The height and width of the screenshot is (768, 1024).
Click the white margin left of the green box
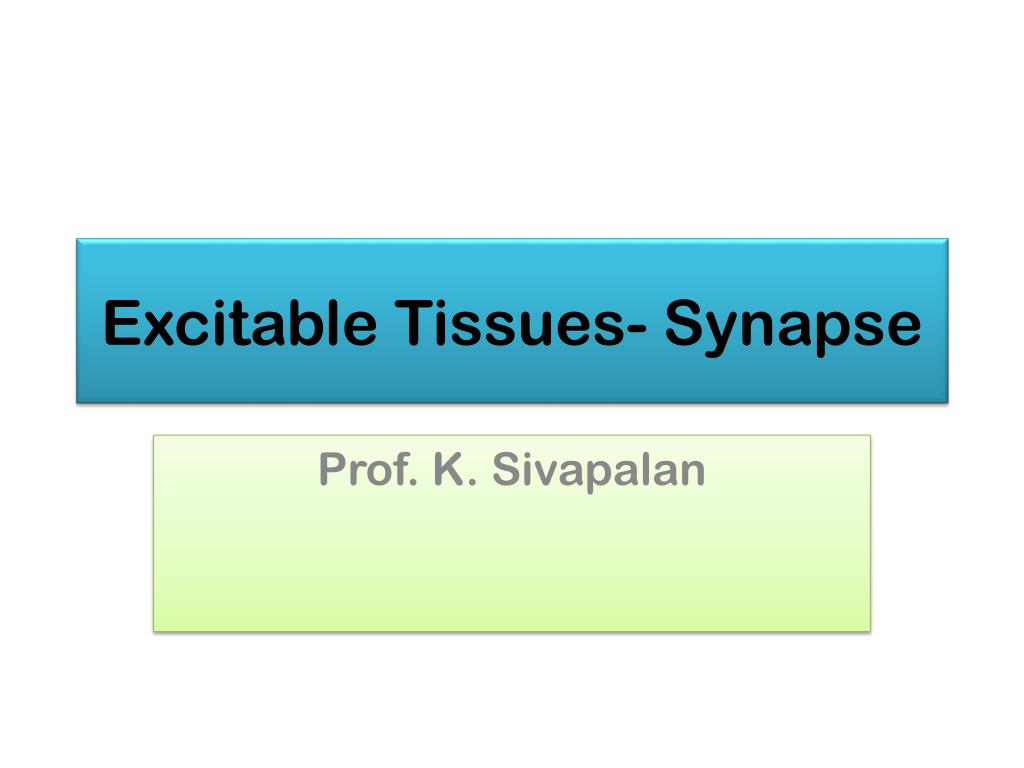tap(76, 533)
